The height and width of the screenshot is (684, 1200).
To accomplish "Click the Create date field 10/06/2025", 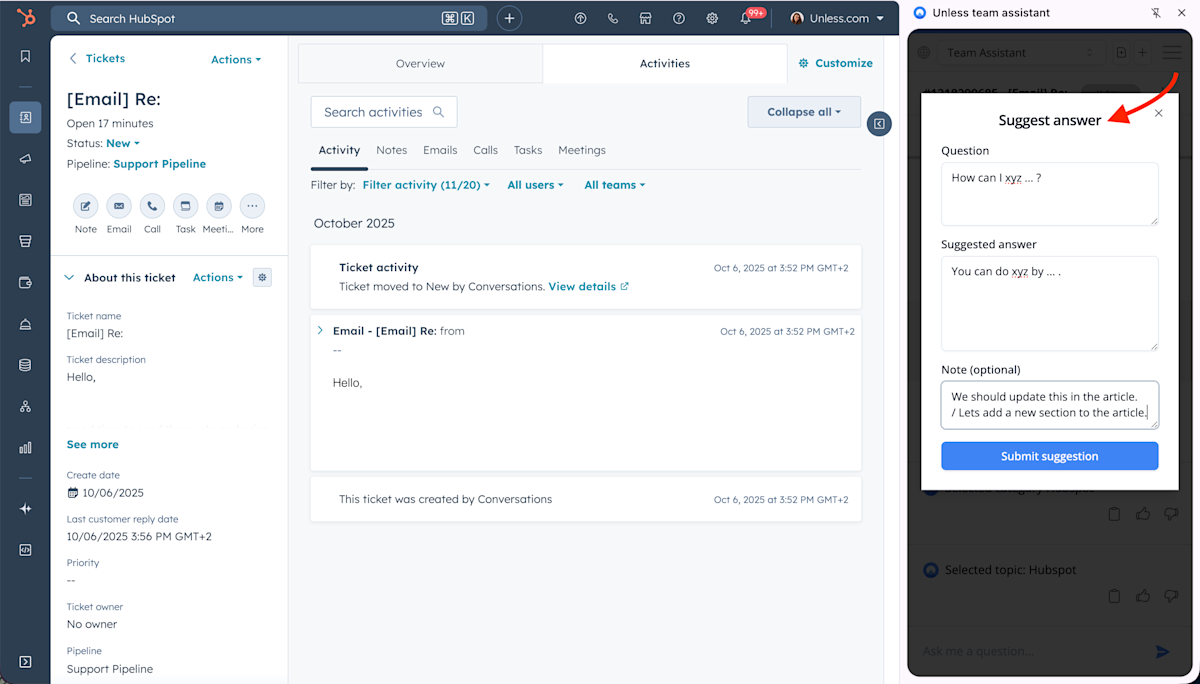I will click(106, 493).
